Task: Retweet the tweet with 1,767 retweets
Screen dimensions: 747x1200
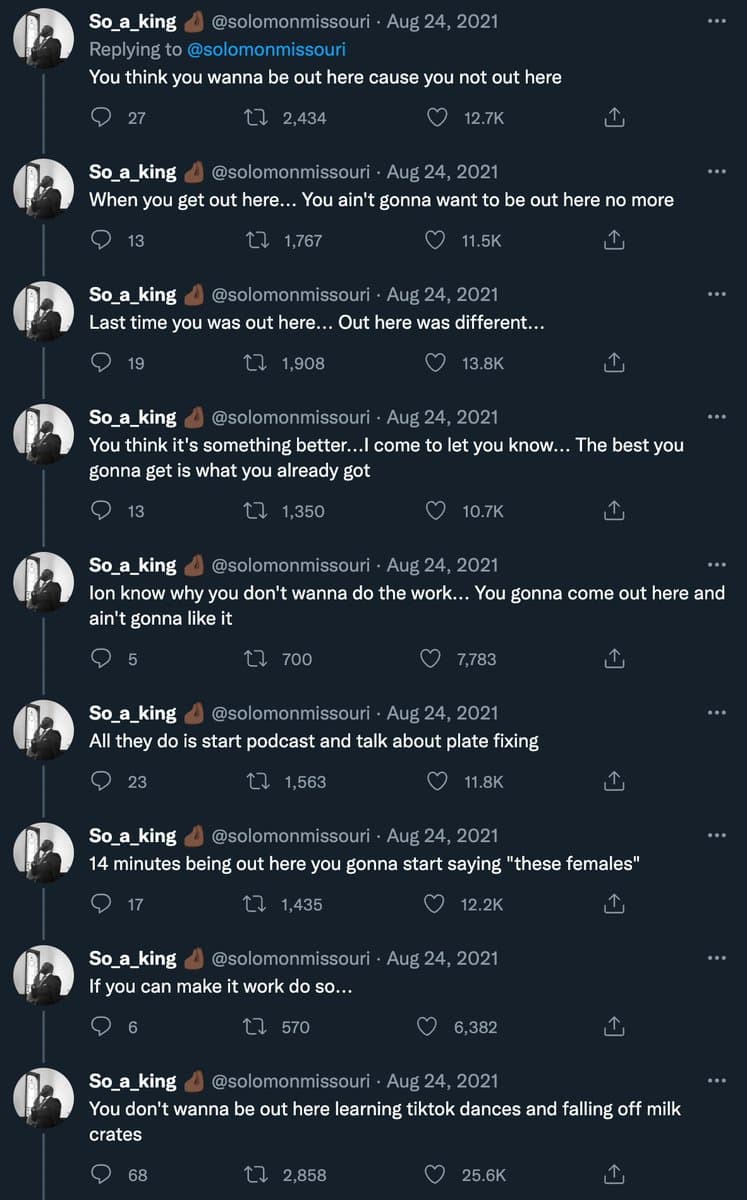Action: (x=255, y=241)
